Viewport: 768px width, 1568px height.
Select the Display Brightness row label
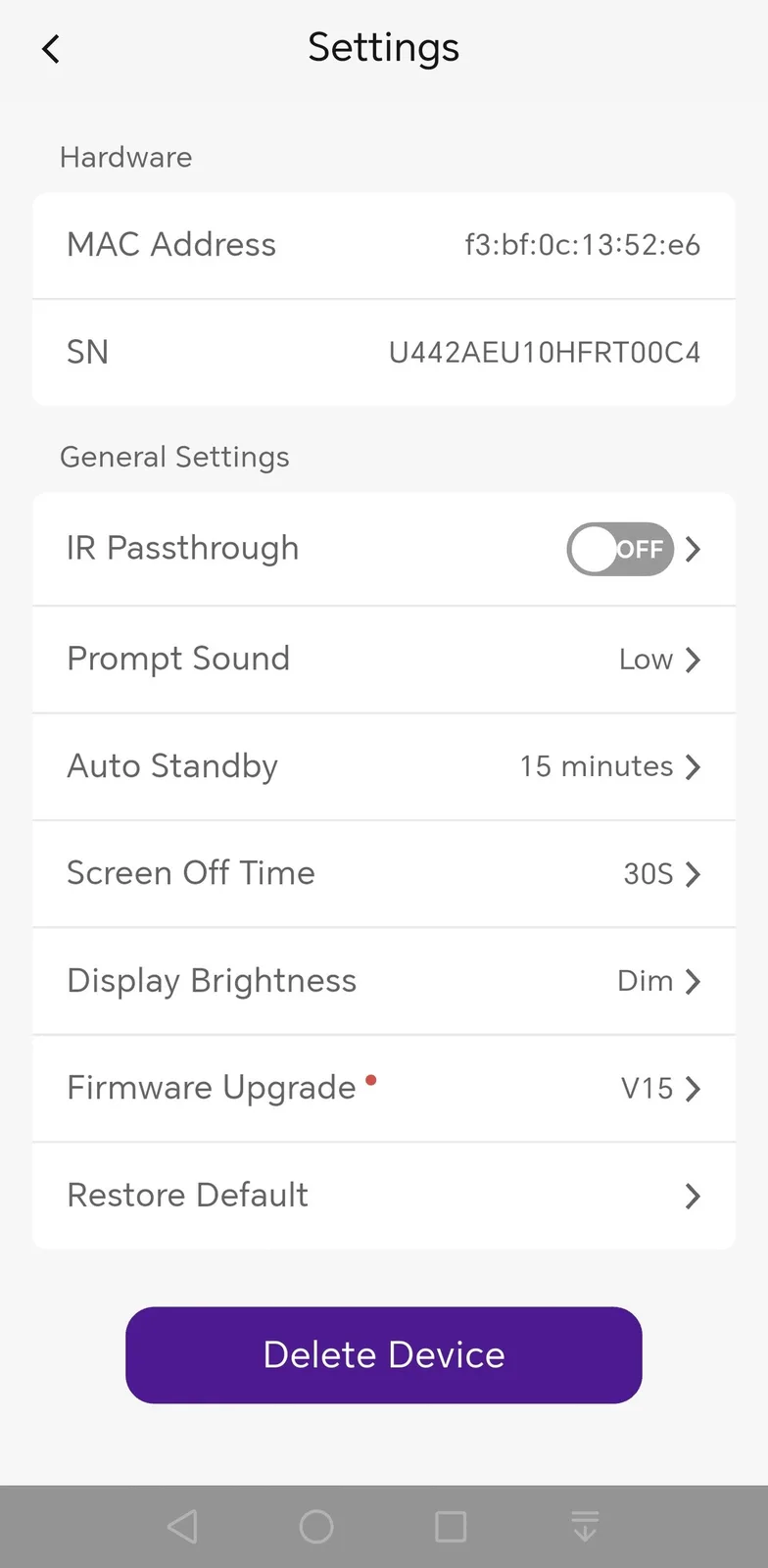coord(212,981)
